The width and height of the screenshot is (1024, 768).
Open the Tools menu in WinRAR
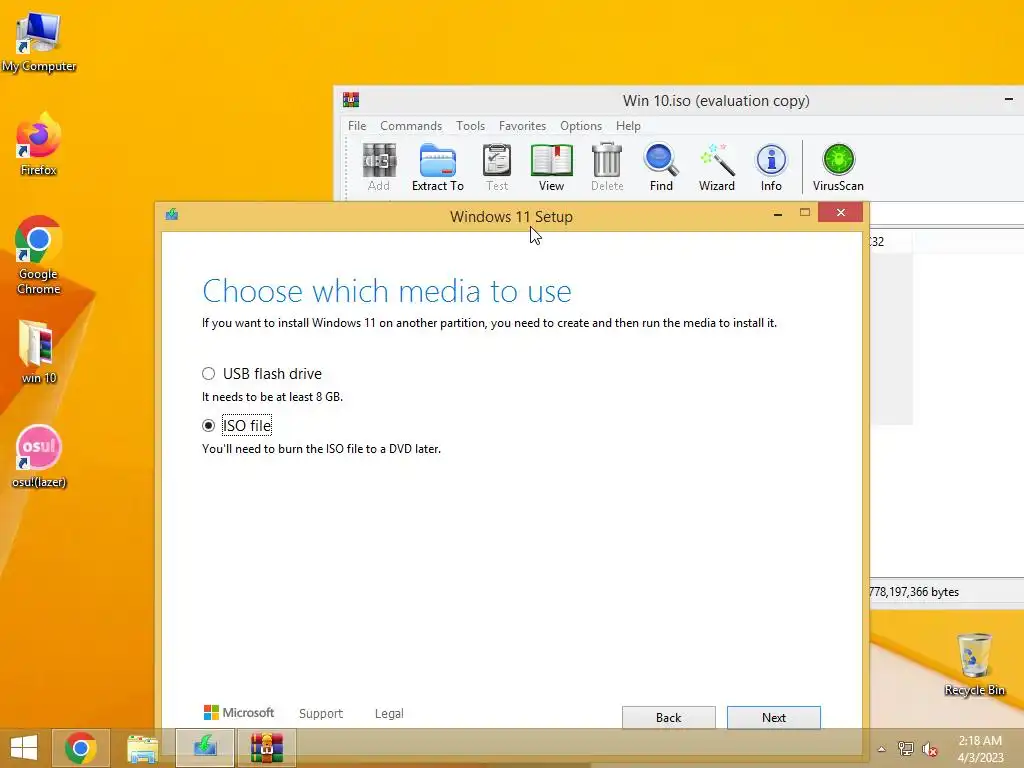tap(470, 125)
